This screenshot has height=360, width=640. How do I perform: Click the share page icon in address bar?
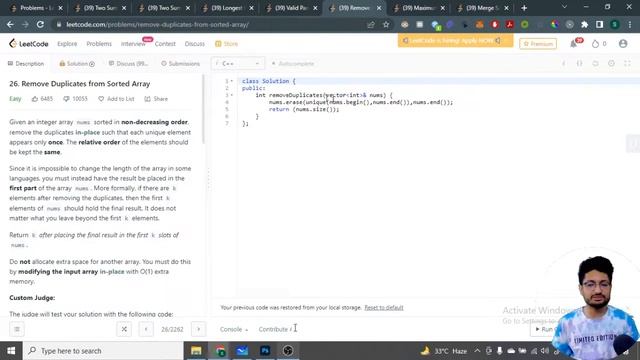371,24
